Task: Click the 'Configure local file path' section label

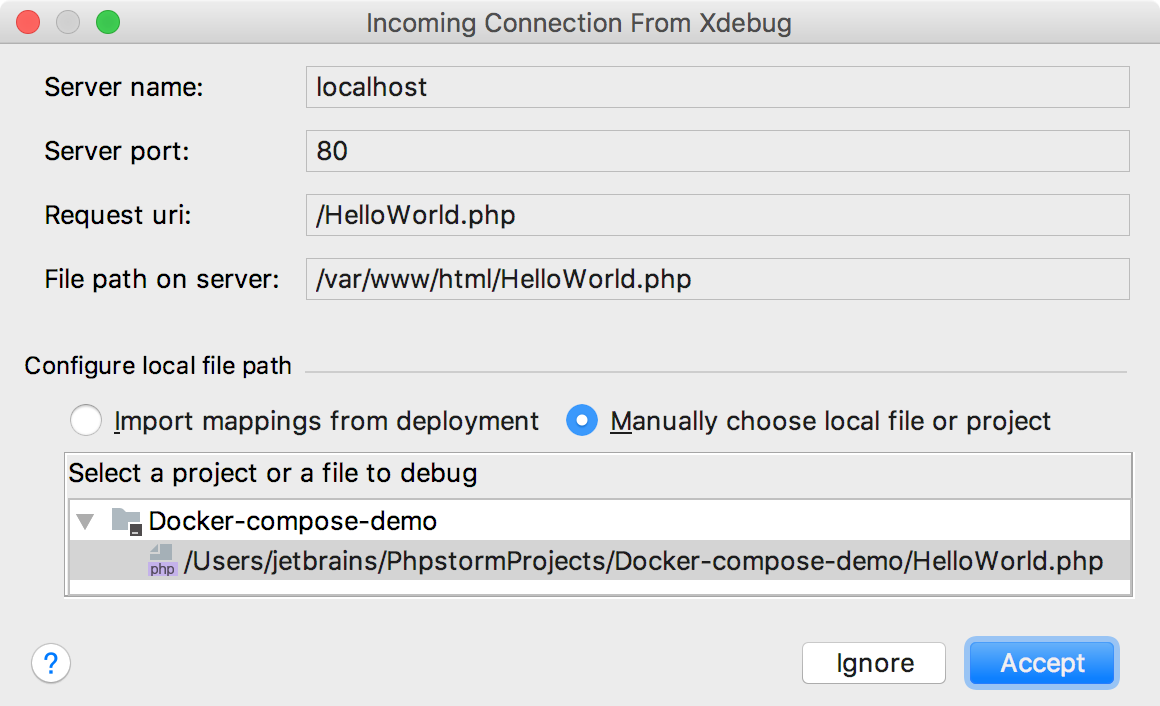Action: click(x=158, y=366)
